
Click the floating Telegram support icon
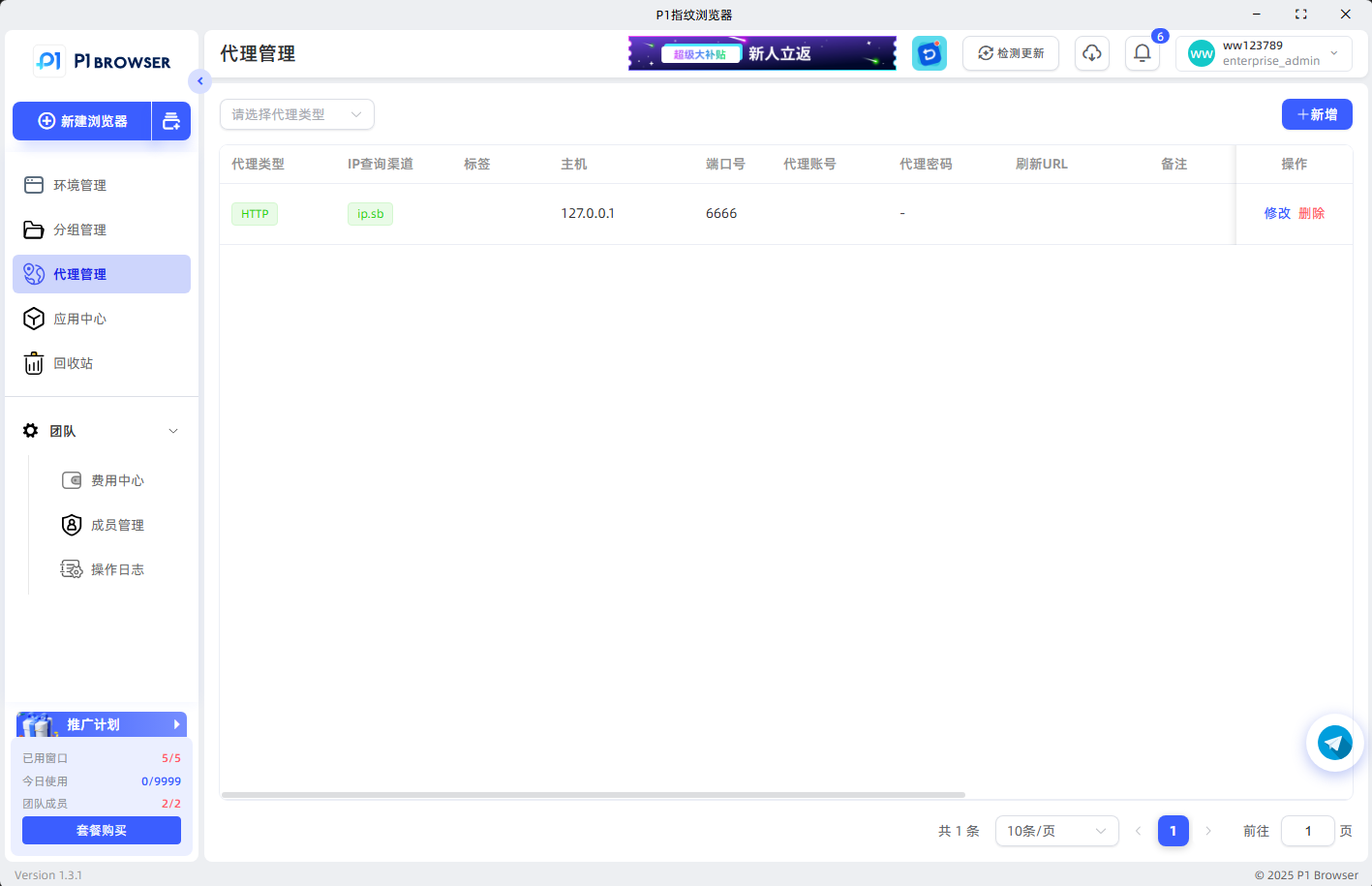pos(1334,743)
